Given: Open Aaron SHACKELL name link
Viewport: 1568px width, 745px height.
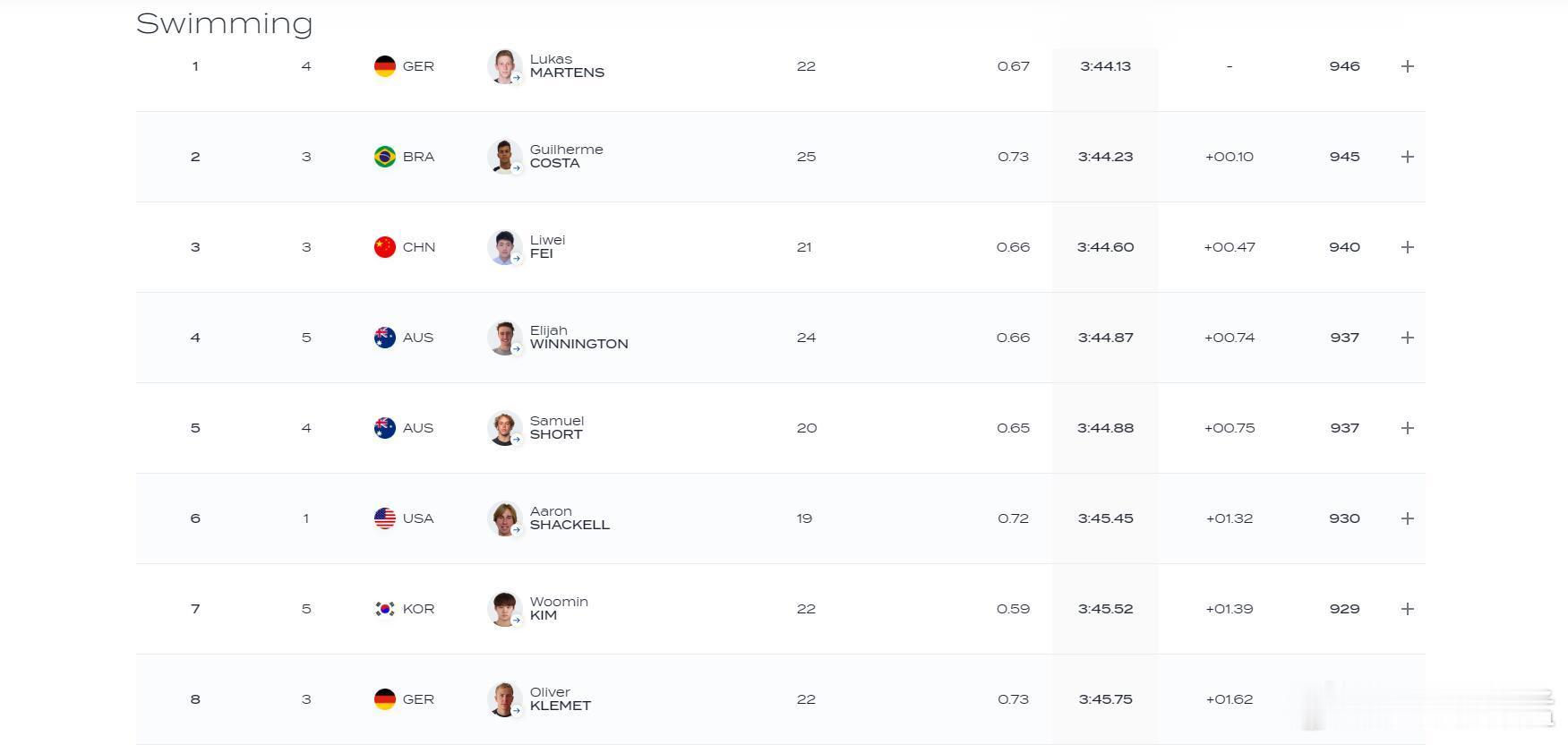Looking at the screenshot, I should (x=570, y=518).
